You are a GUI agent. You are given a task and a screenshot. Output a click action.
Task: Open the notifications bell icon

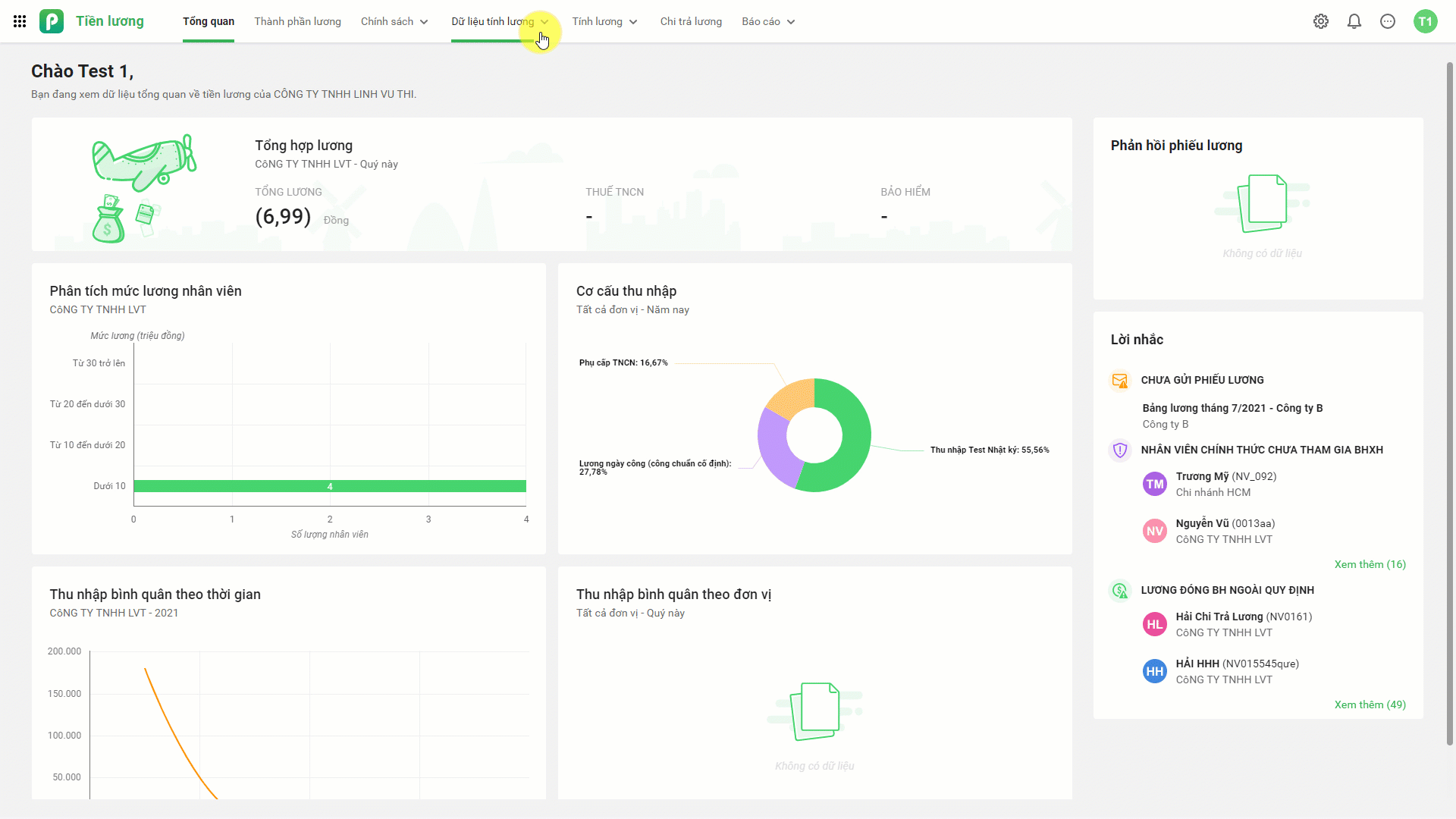coord(1354,21)
